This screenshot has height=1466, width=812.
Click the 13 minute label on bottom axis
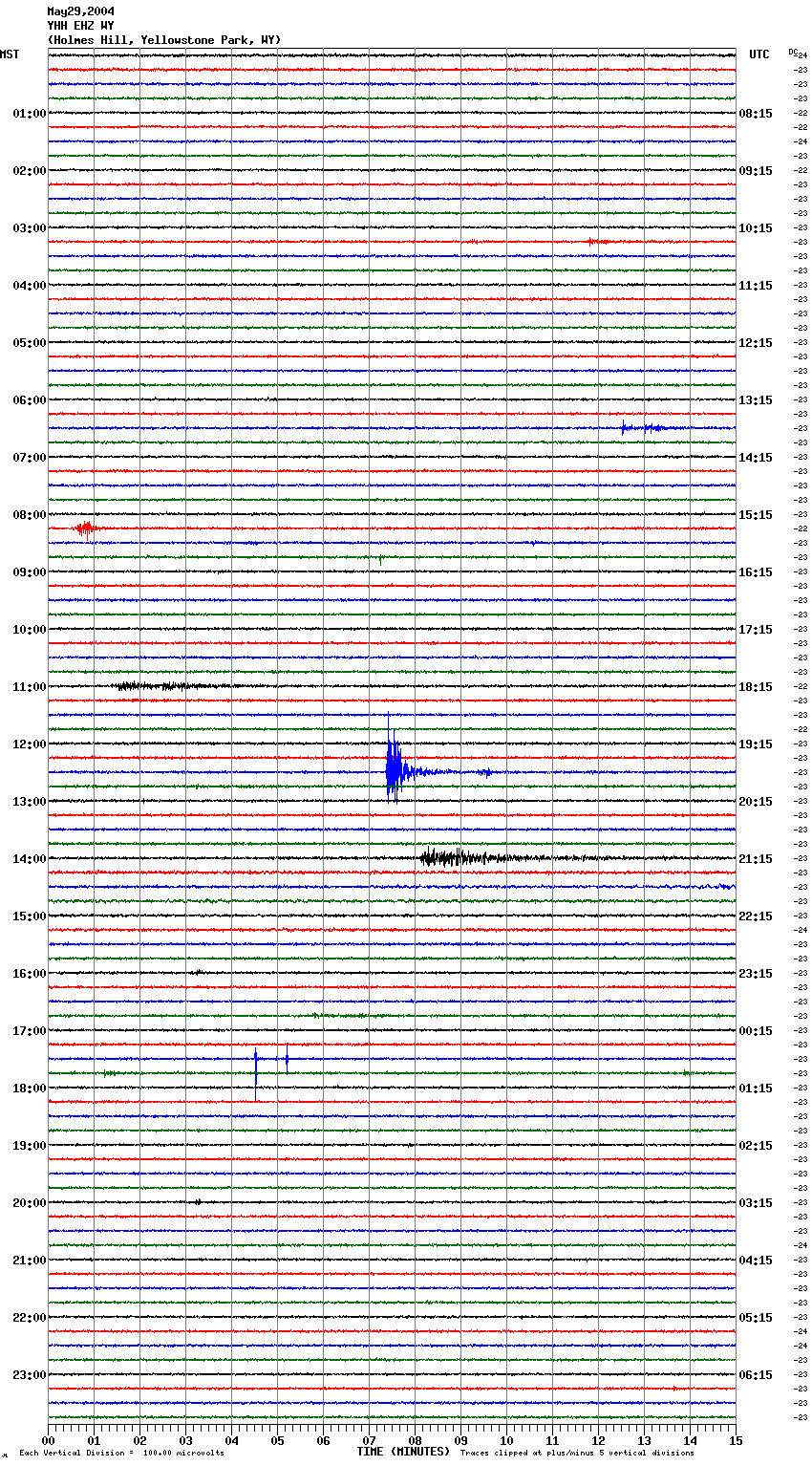point(644,1440)
